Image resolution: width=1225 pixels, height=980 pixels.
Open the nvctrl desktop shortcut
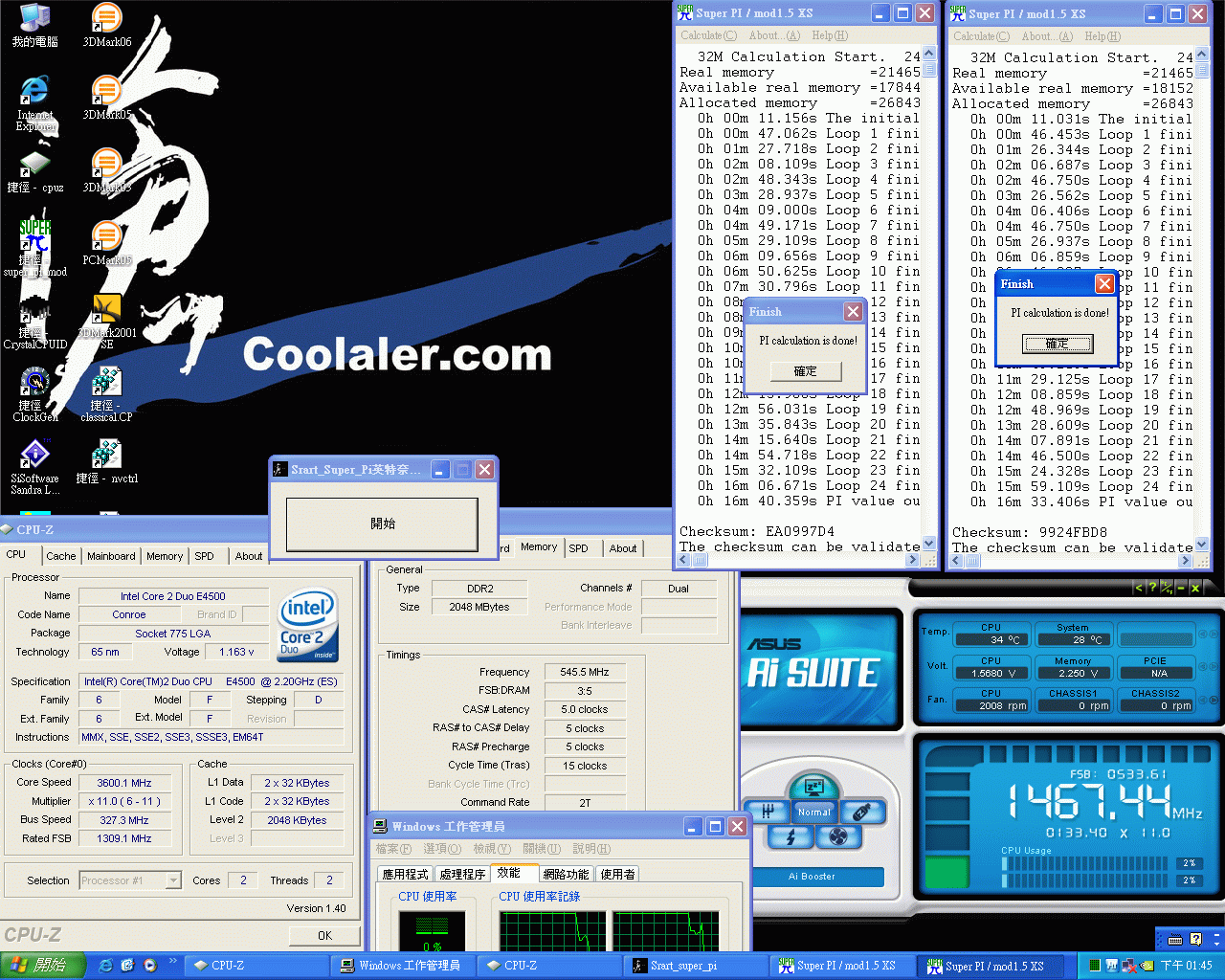(106, 461)
